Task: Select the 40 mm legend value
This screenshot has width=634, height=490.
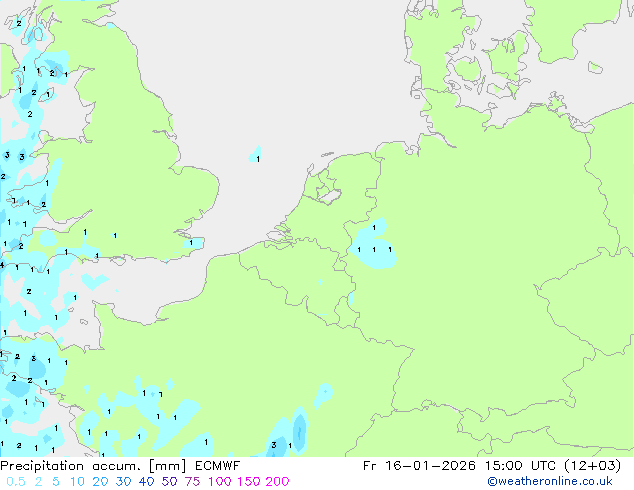Action: (x=146, y=482)
